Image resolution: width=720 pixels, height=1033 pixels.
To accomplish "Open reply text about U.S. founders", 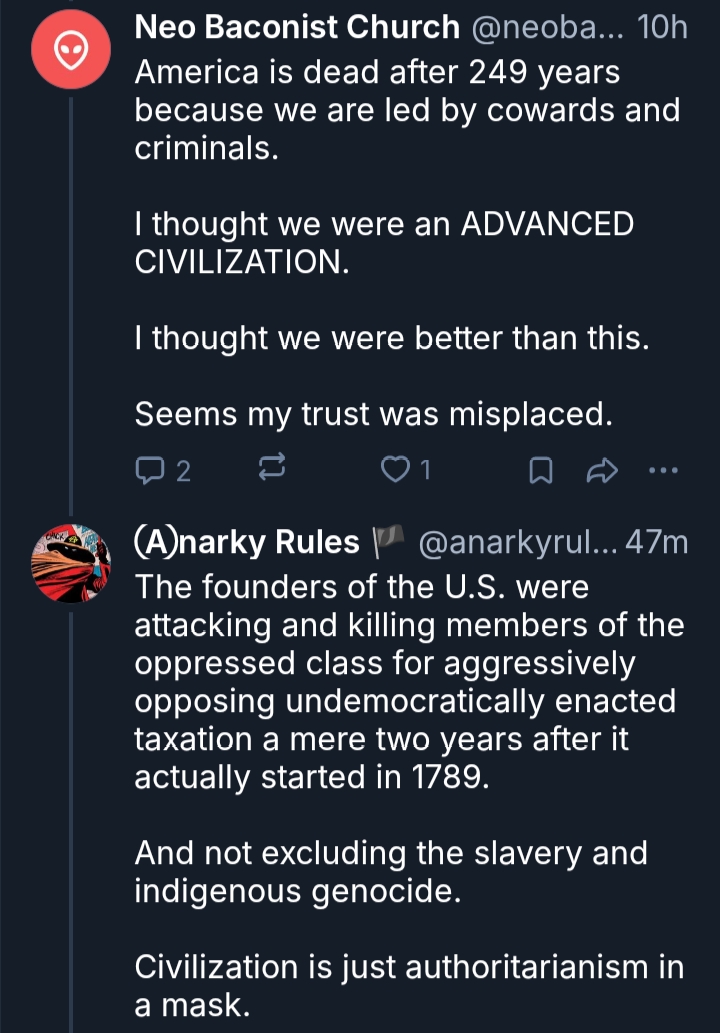I will 408,682.
